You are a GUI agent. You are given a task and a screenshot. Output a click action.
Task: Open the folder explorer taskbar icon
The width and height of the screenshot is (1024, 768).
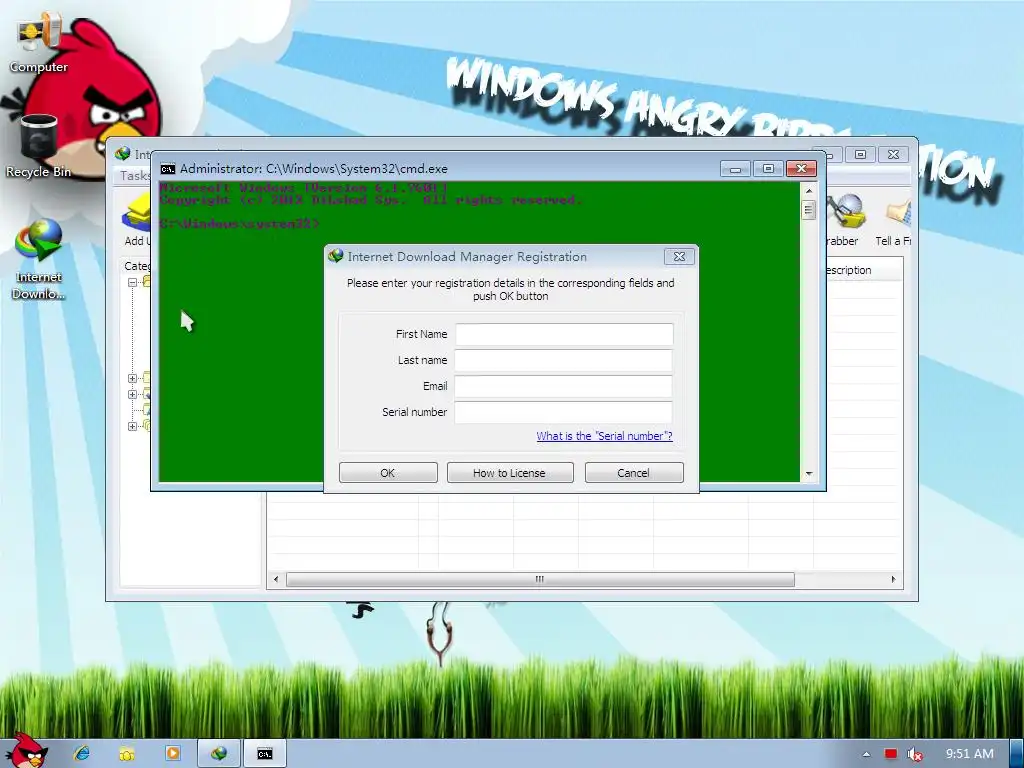[x=127, y=753]
